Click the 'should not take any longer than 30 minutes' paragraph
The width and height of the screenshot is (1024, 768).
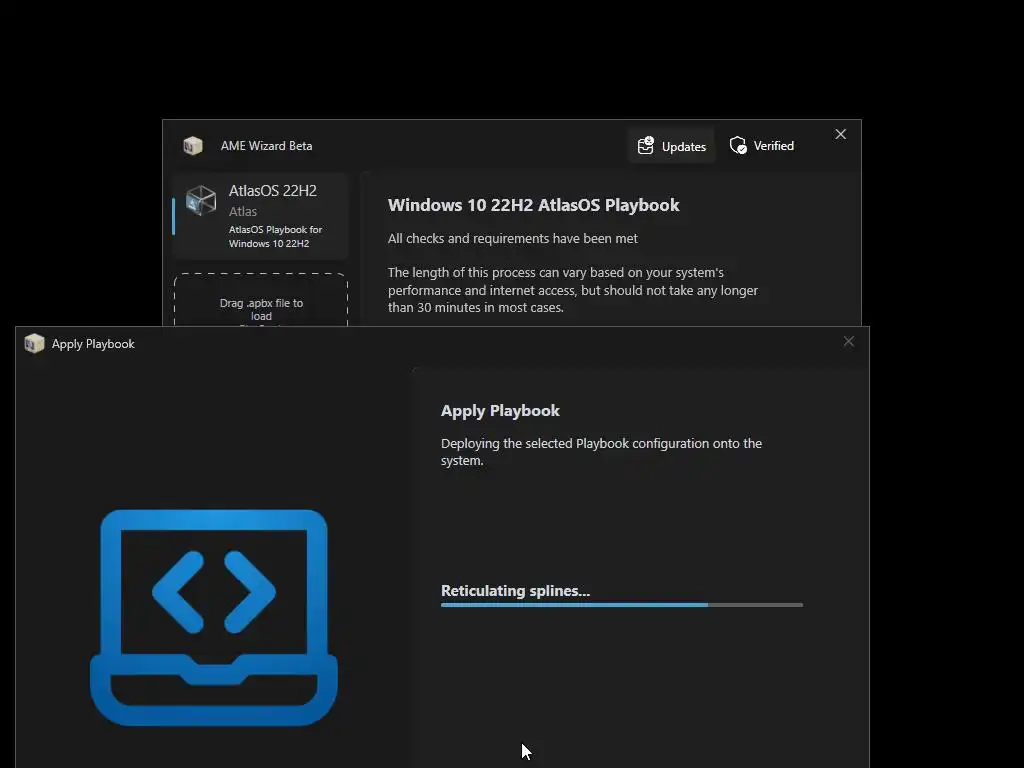tap(573, 290)
